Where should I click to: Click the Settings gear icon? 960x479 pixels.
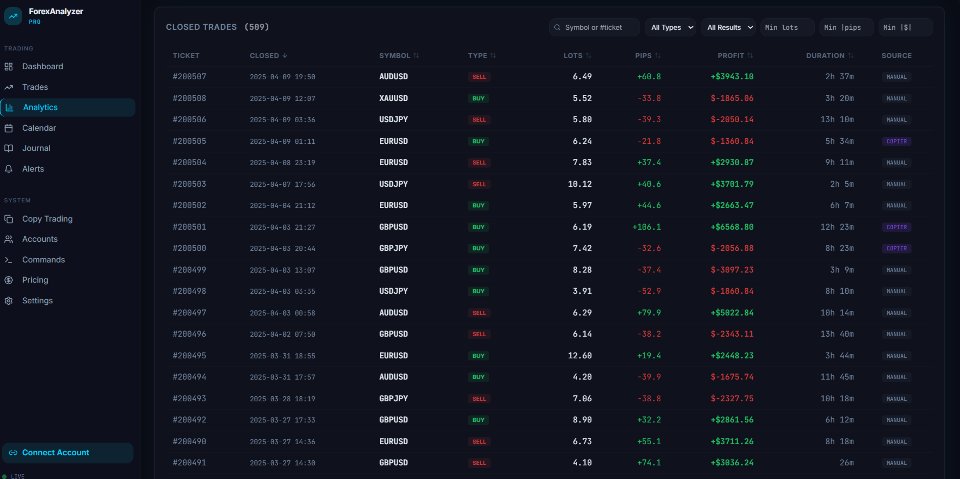coord(9,301)
